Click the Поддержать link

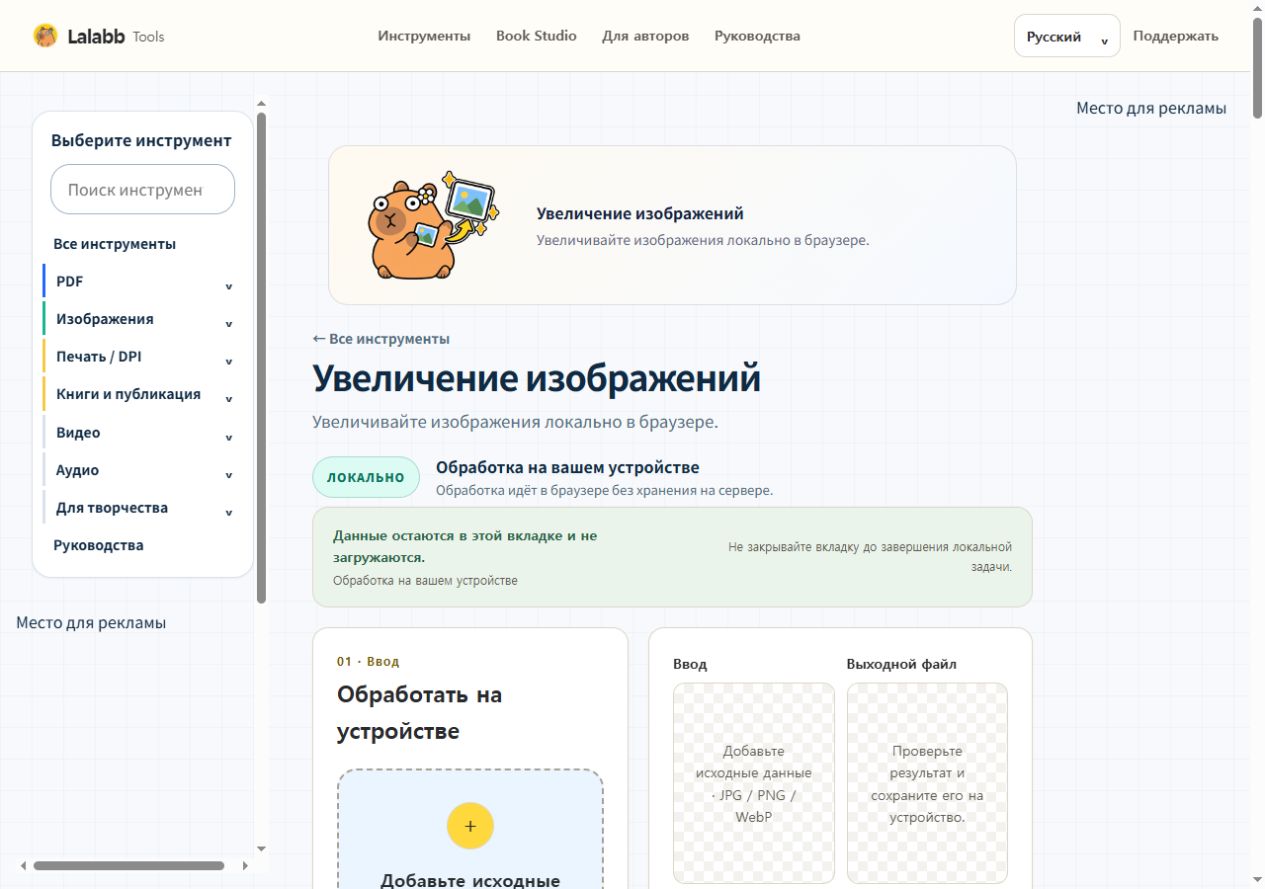pos(1175,36)
